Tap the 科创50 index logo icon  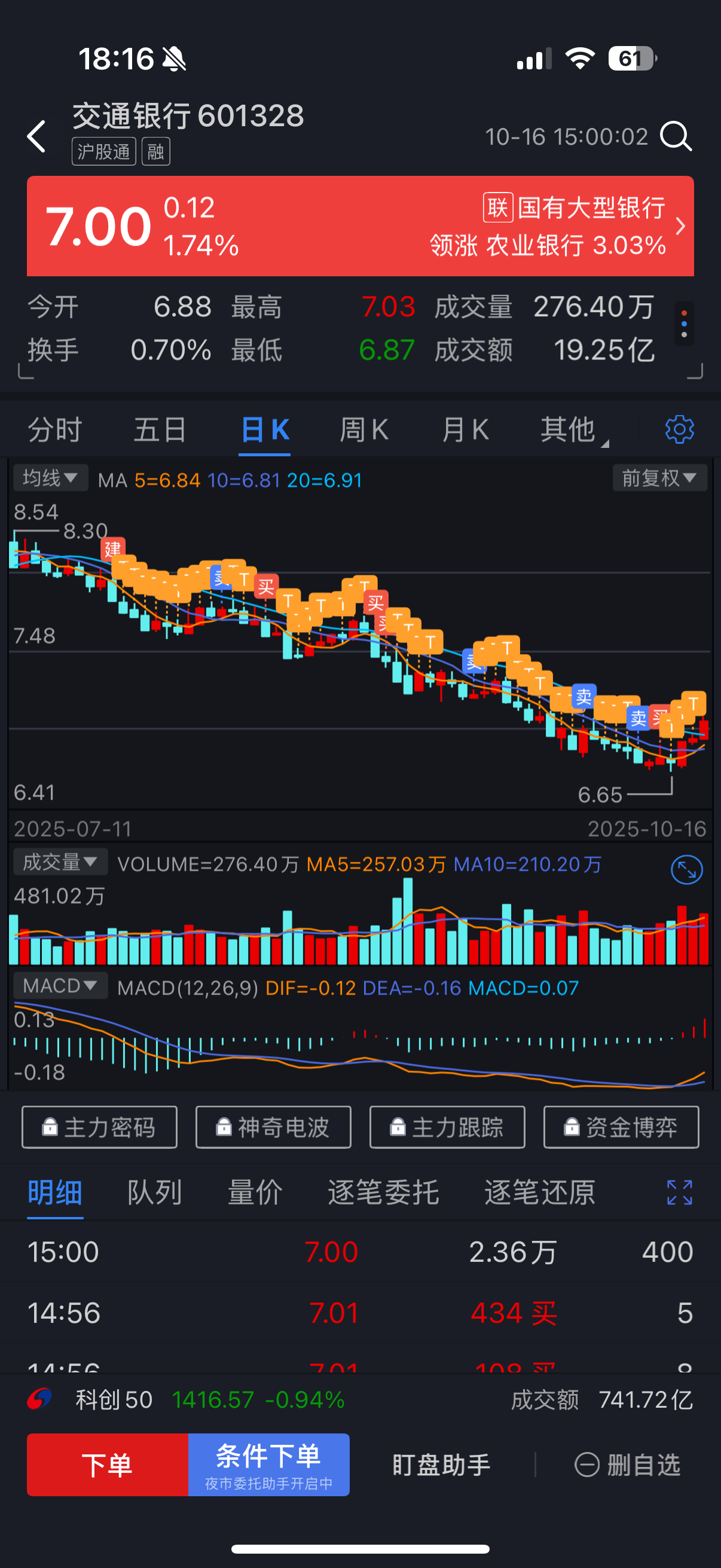pyautogui.click(x=40, y=1399)
